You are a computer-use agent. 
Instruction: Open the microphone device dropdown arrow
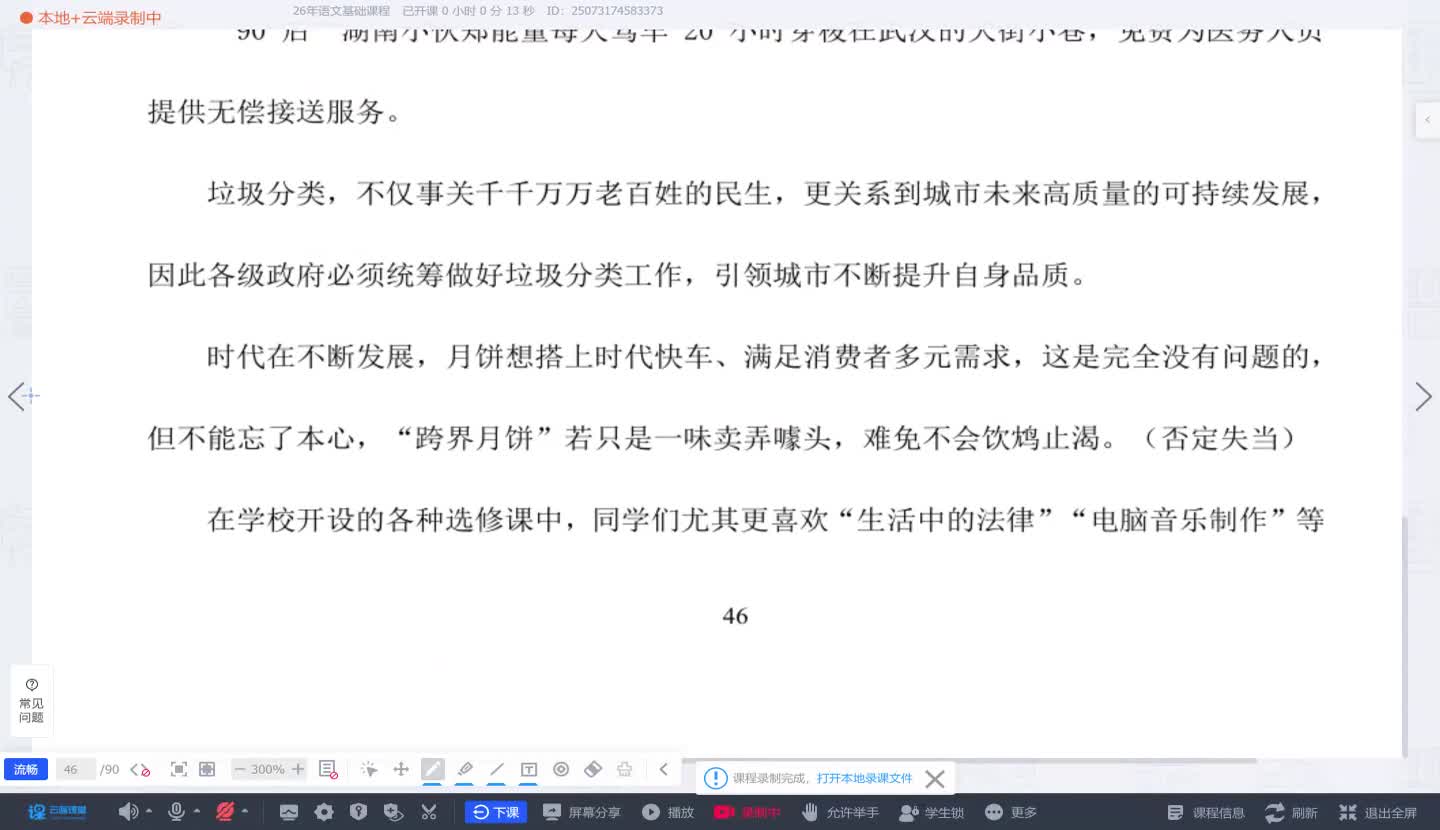pyautogui.click(x=197, y=812)
